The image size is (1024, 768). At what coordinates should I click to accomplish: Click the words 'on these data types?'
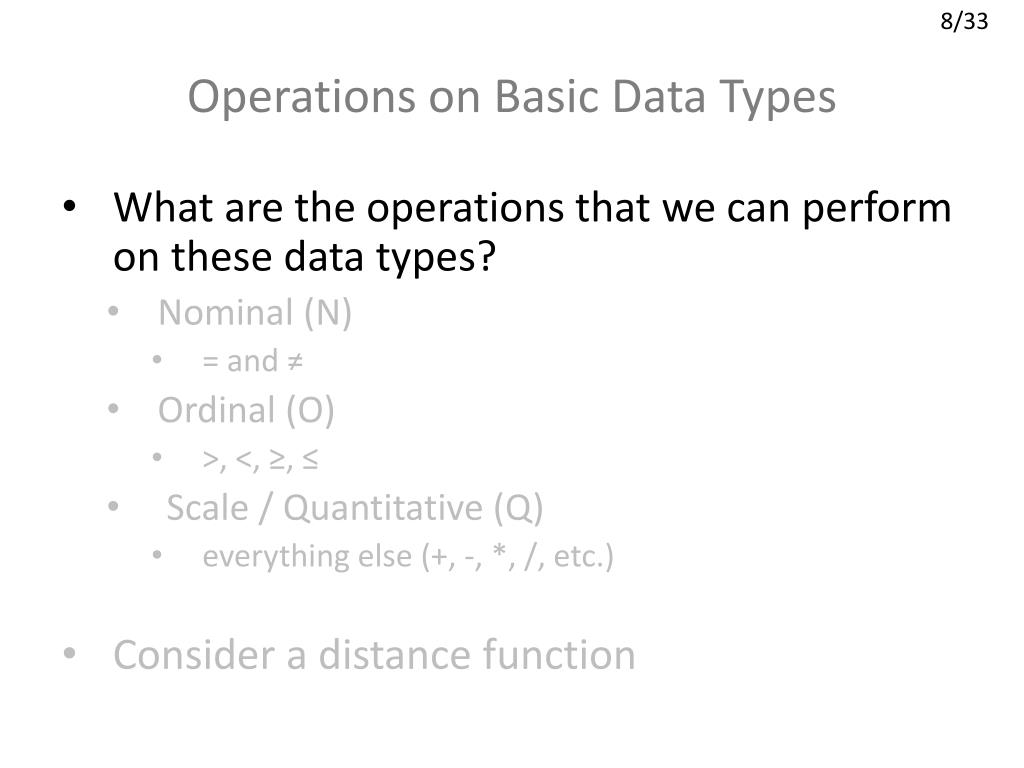[x=304, y=257]
